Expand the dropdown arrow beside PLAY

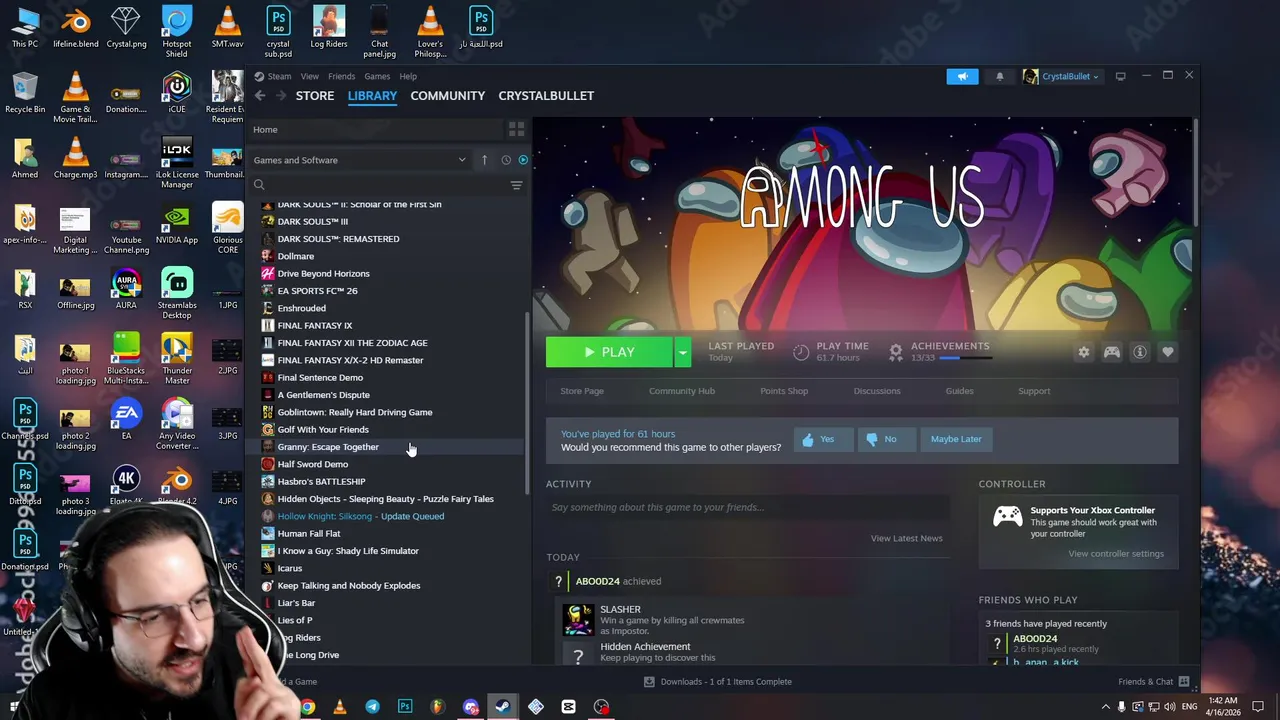pos(683,352)
